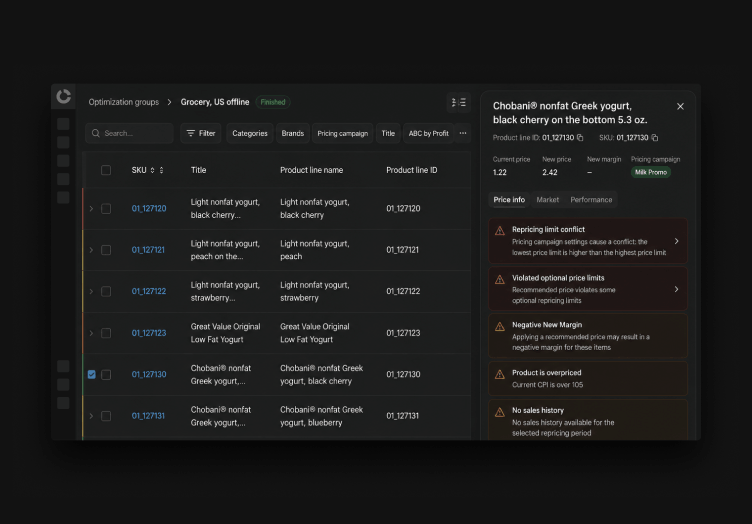Image resolution: width=752 pixels, height=524 pixels.
Task: Click the Product line ID column header
Action: click(x=411, y=170)
